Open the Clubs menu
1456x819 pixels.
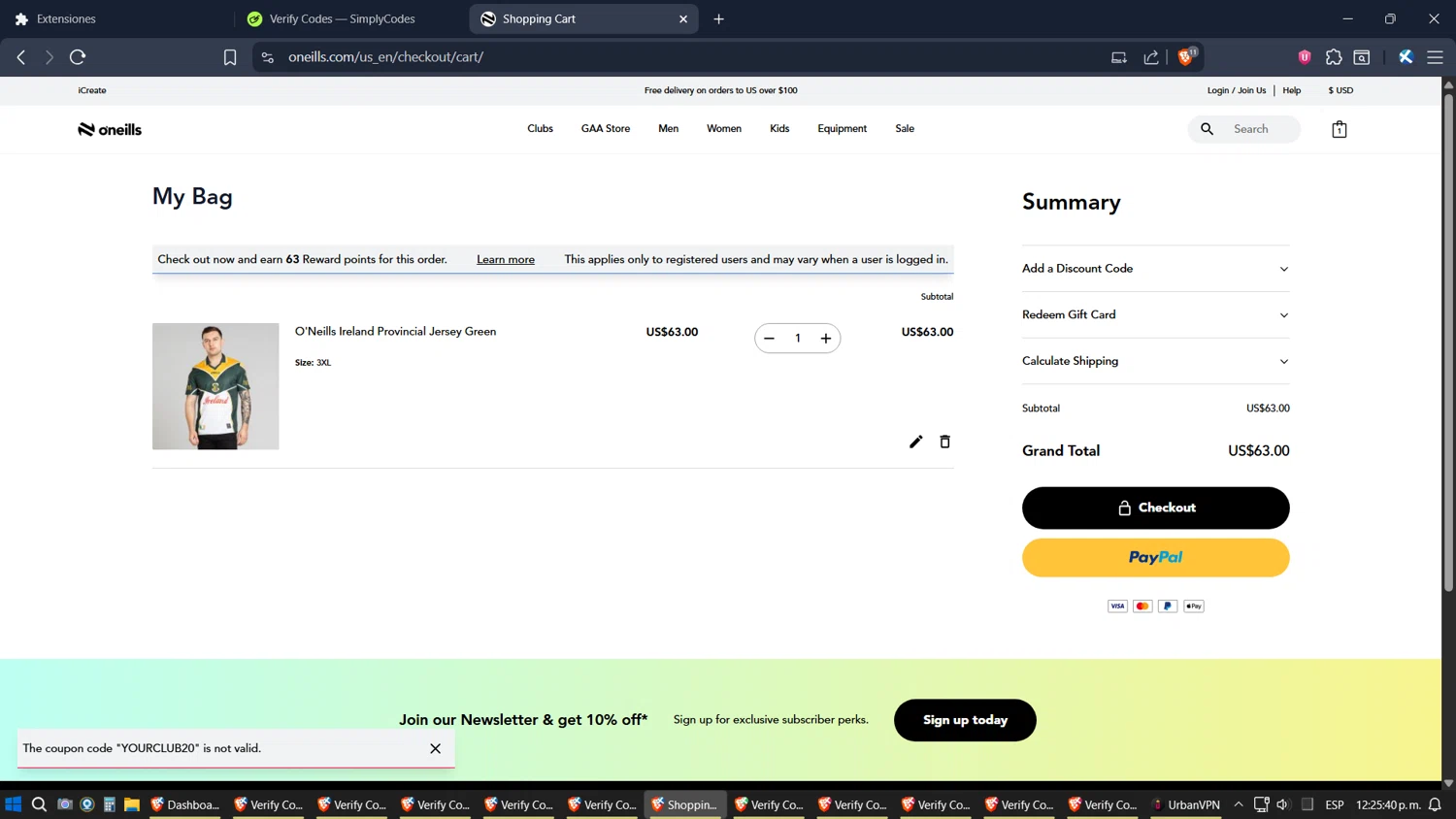click(x=540, y=128)
